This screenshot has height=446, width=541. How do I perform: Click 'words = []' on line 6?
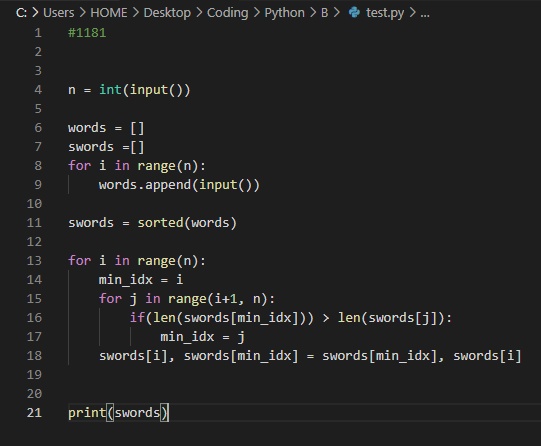tap(106, 128)
